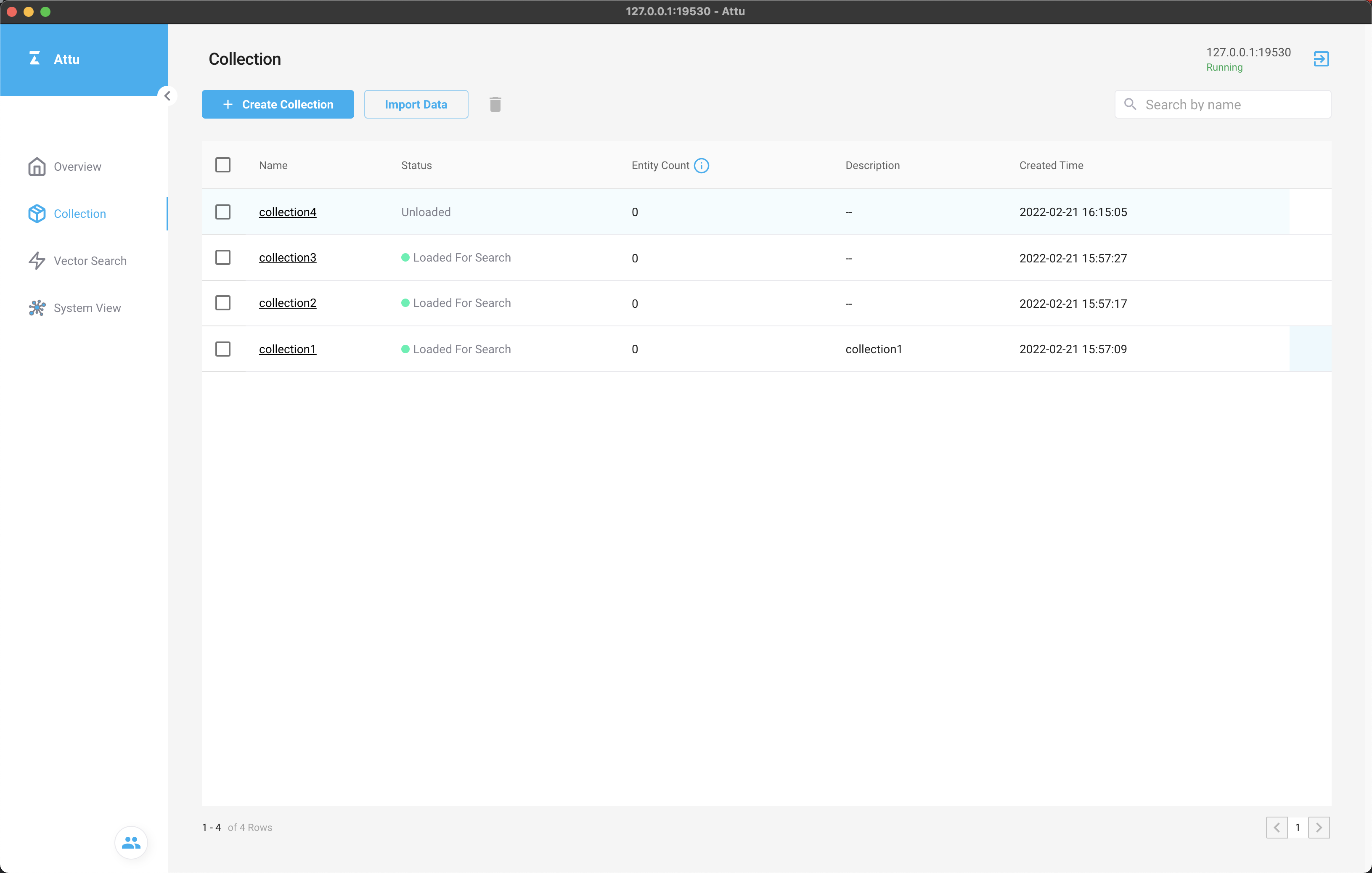Click the Import Data button
Viewport: 1372px width, 873px height.
click(x=416, y=104)
